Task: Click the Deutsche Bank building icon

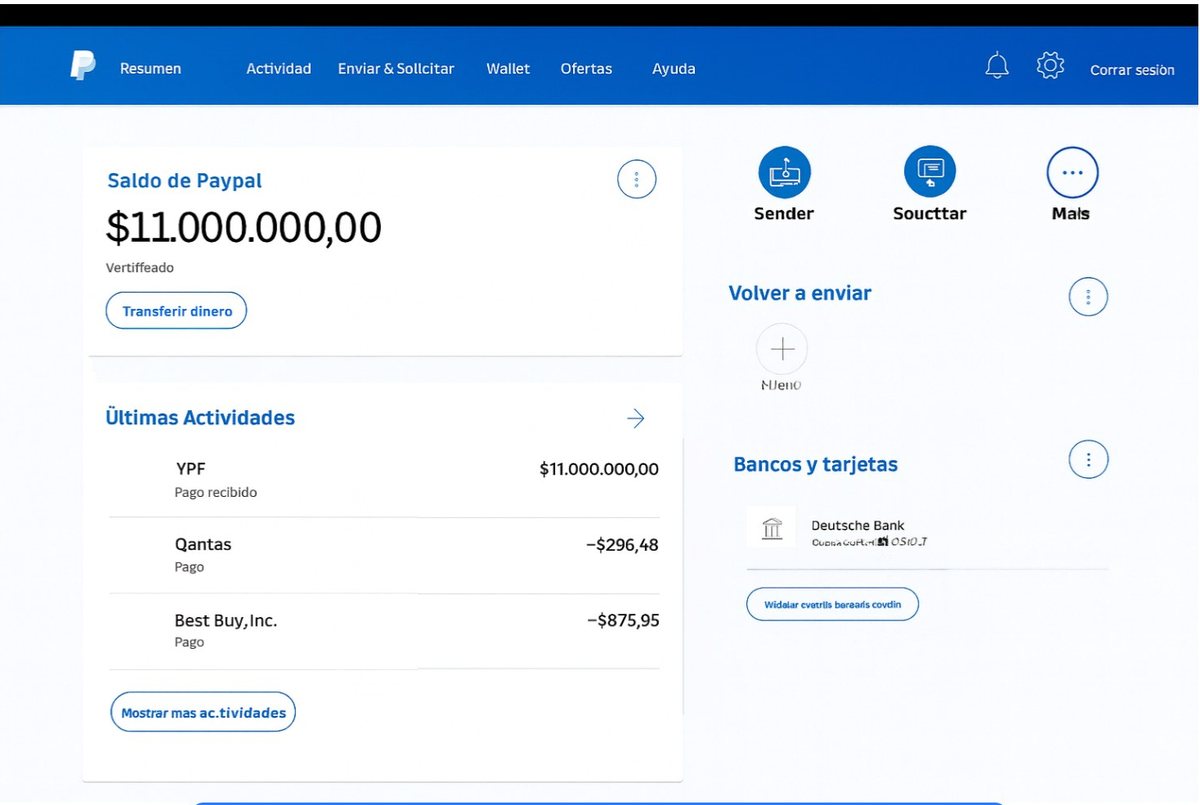Action: coord(772,528)
